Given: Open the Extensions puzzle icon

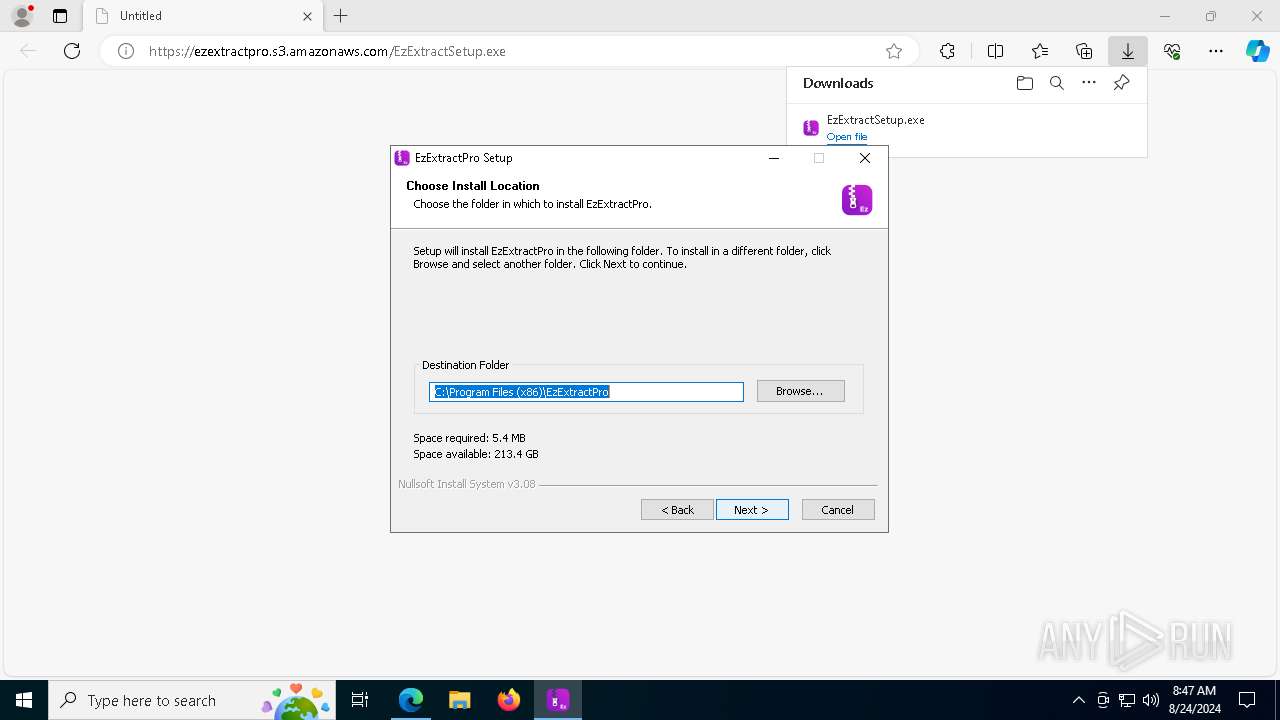Looking at the screenshot, I should 947,51.
